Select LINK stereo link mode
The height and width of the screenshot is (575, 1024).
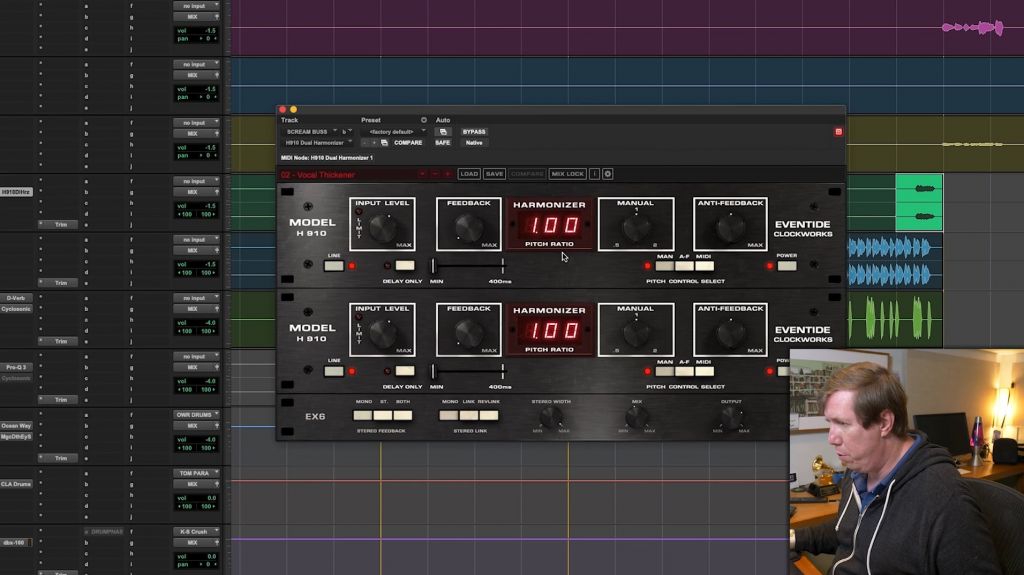[x=469, y=416]
